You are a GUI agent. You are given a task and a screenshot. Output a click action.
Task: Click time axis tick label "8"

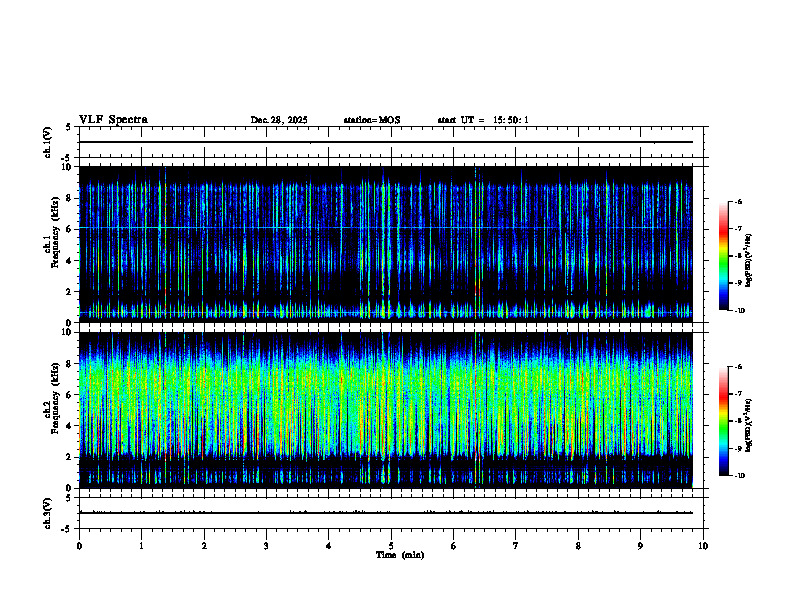pos(578,546)
